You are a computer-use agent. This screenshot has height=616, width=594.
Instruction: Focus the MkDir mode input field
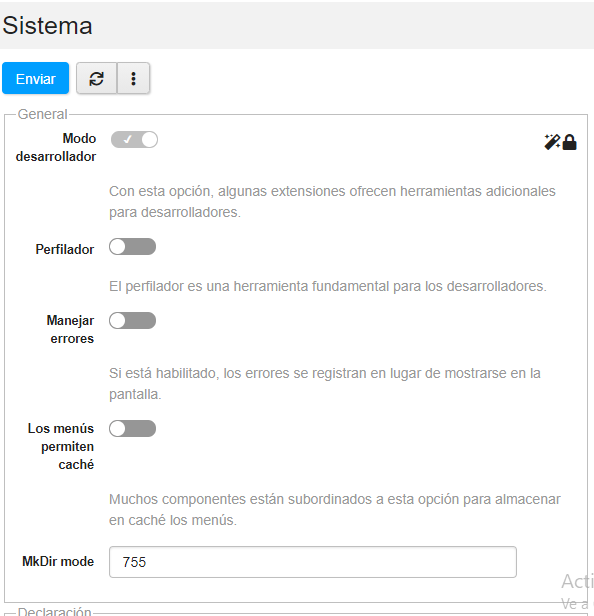(313, 562)
